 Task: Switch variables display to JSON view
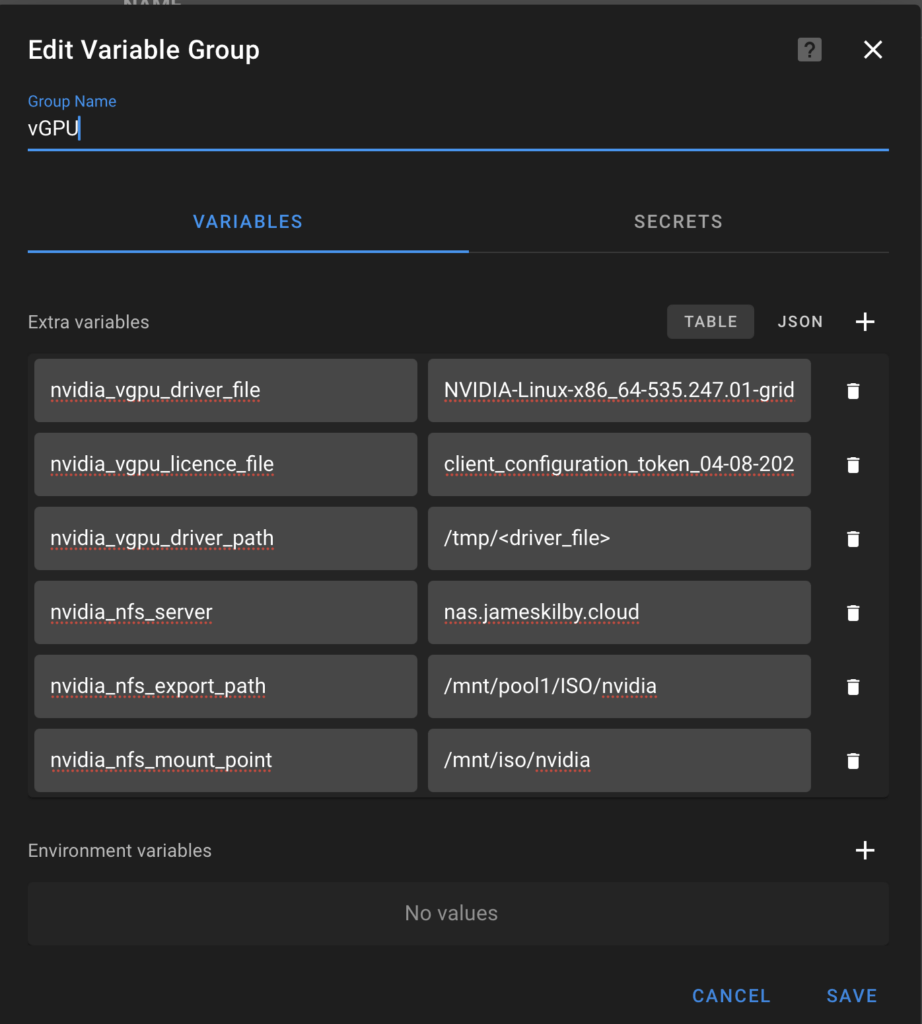[x=800, y=321]
